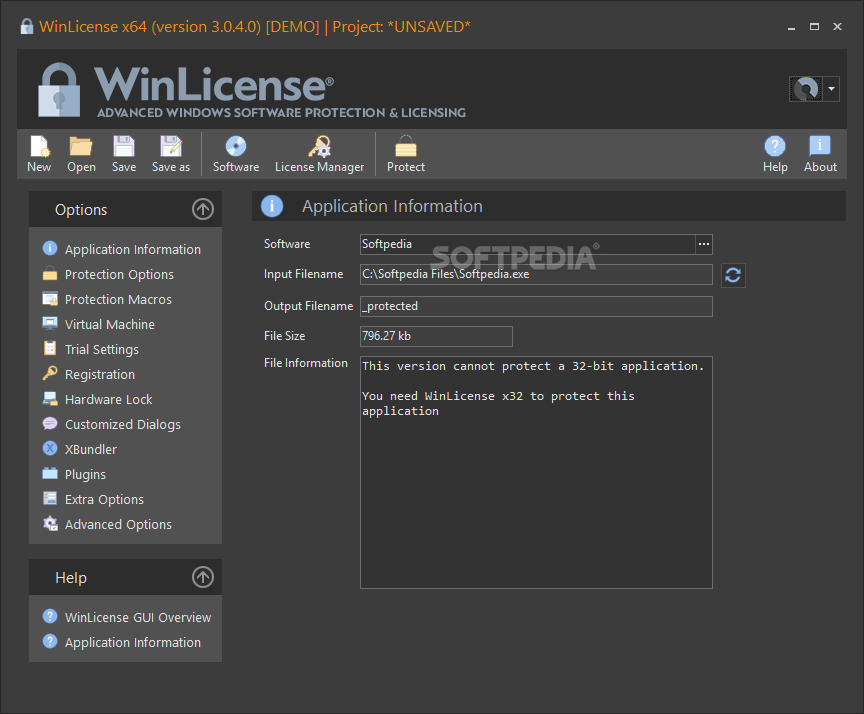The height and width of the screenshot is (714, 864).
Task: Click the Plugins icon in sidebar
Action: 50,473
